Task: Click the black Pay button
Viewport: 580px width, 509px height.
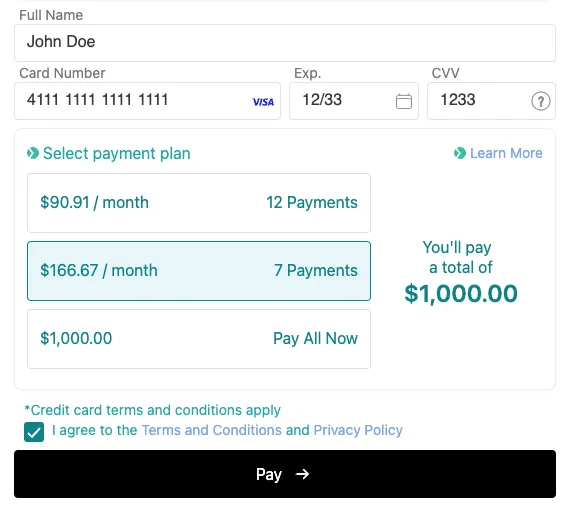Action: (x=285, y=474)
